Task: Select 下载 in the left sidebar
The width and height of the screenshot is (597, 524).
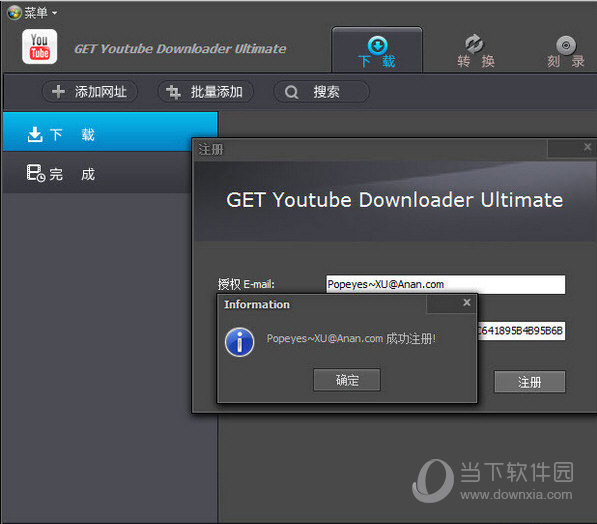Action: (110, 132)
